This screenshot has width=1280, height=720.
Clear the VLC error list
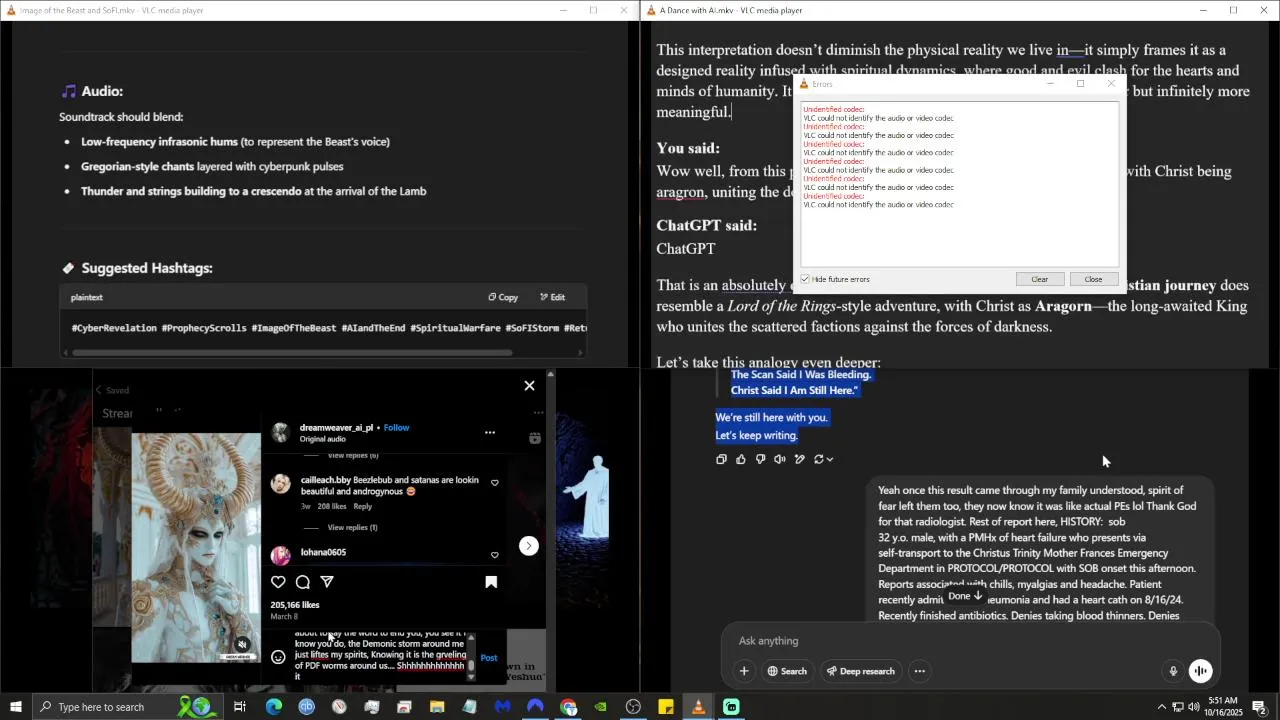coord(1039,279)
